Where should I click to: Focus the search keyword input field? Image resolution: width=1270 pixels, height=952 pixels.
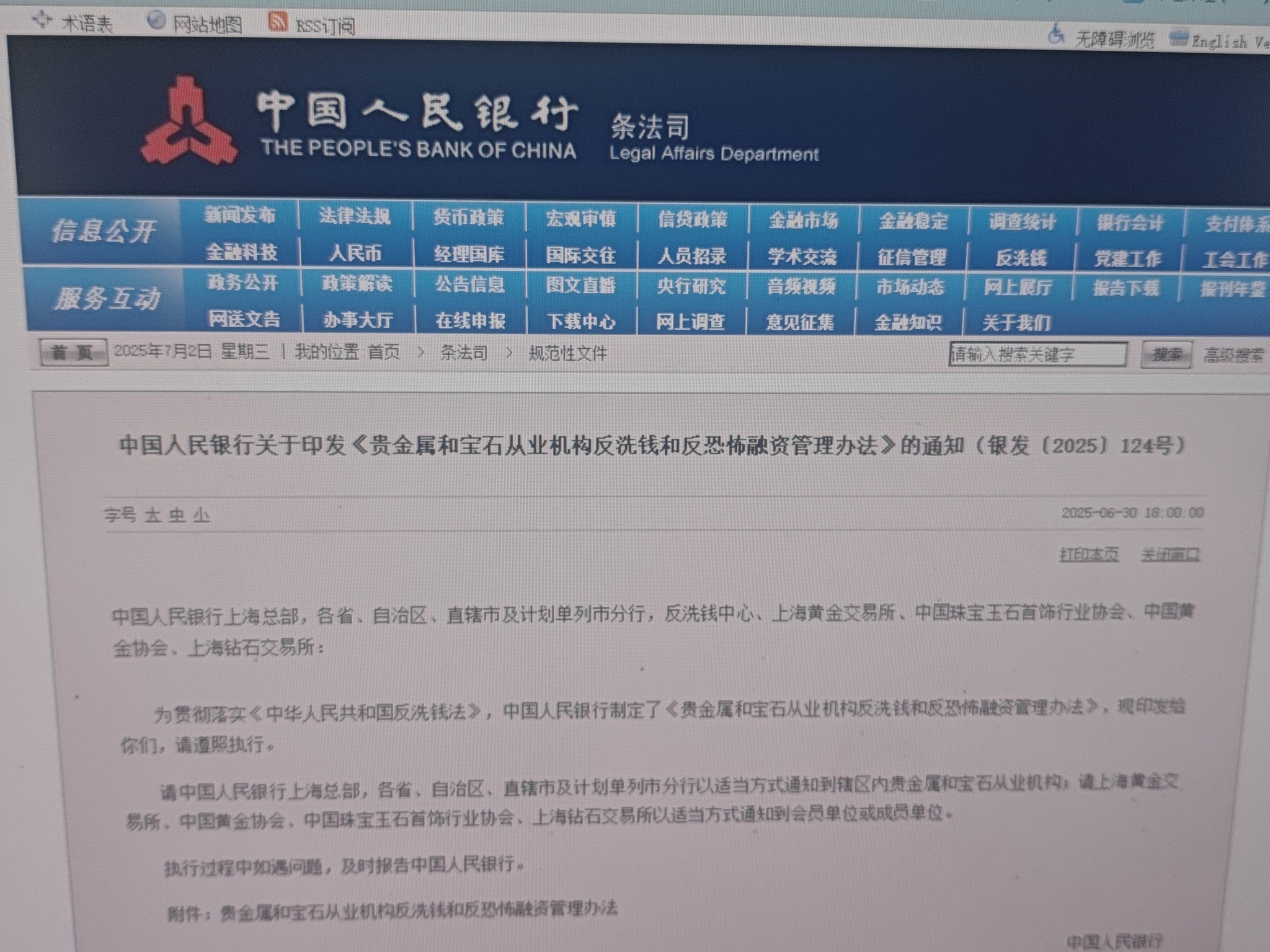point(1037,354)
